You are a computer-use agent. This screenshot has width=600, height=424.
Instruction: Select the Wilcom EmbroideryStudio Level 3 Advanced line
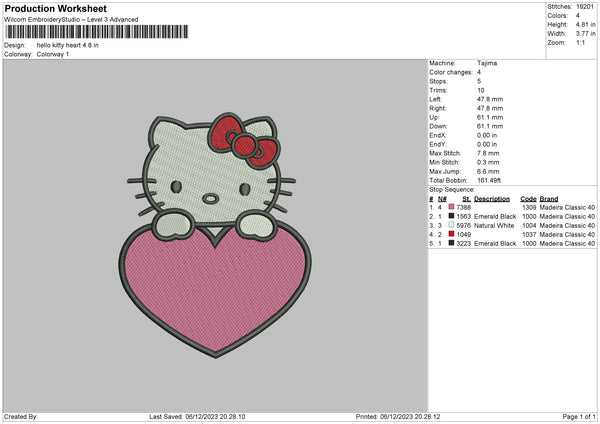[71, 20]
